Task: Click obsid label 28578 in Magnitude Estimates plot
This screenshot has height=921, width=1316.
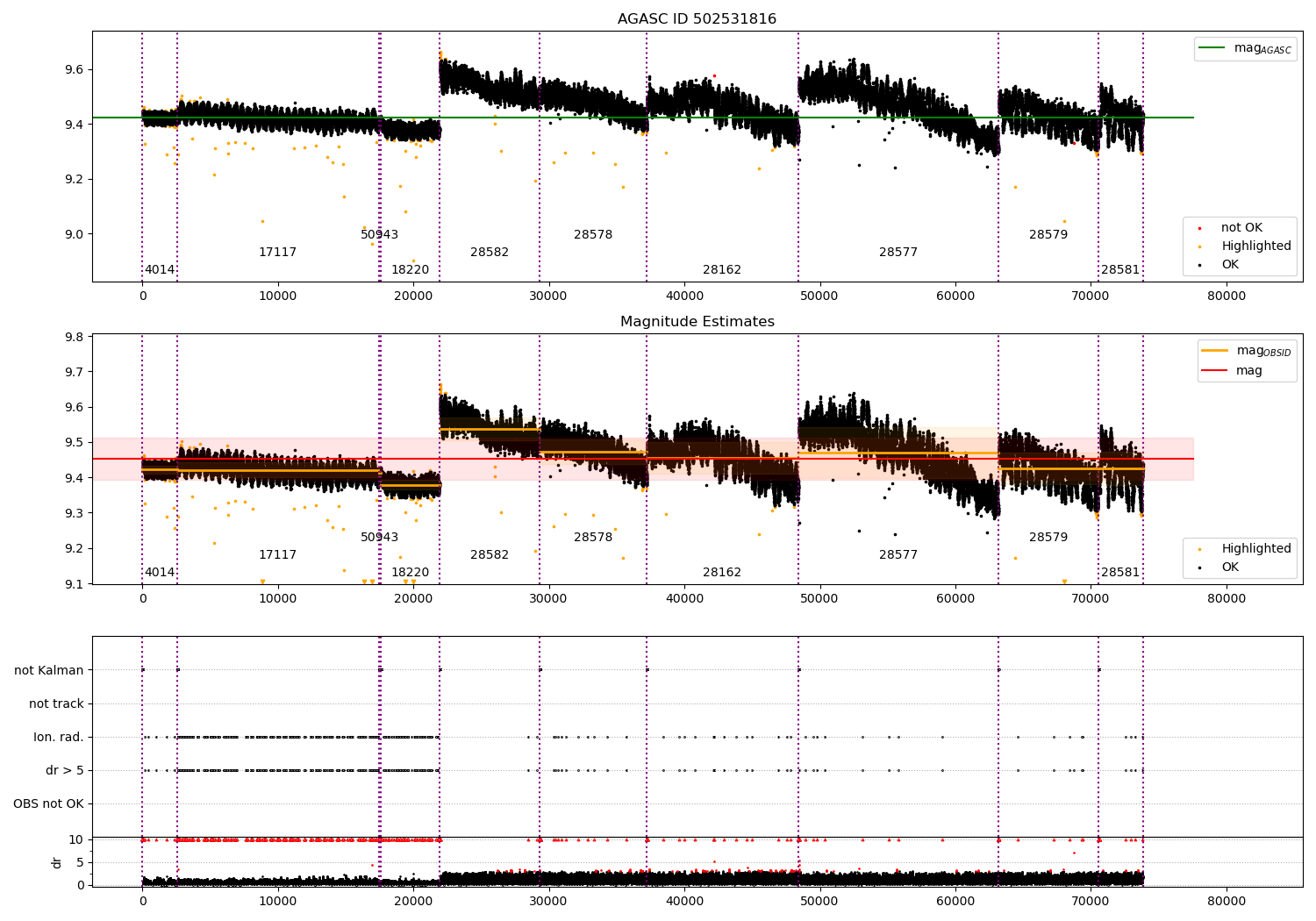Action: pyautogui.click(x=593, y=538)
